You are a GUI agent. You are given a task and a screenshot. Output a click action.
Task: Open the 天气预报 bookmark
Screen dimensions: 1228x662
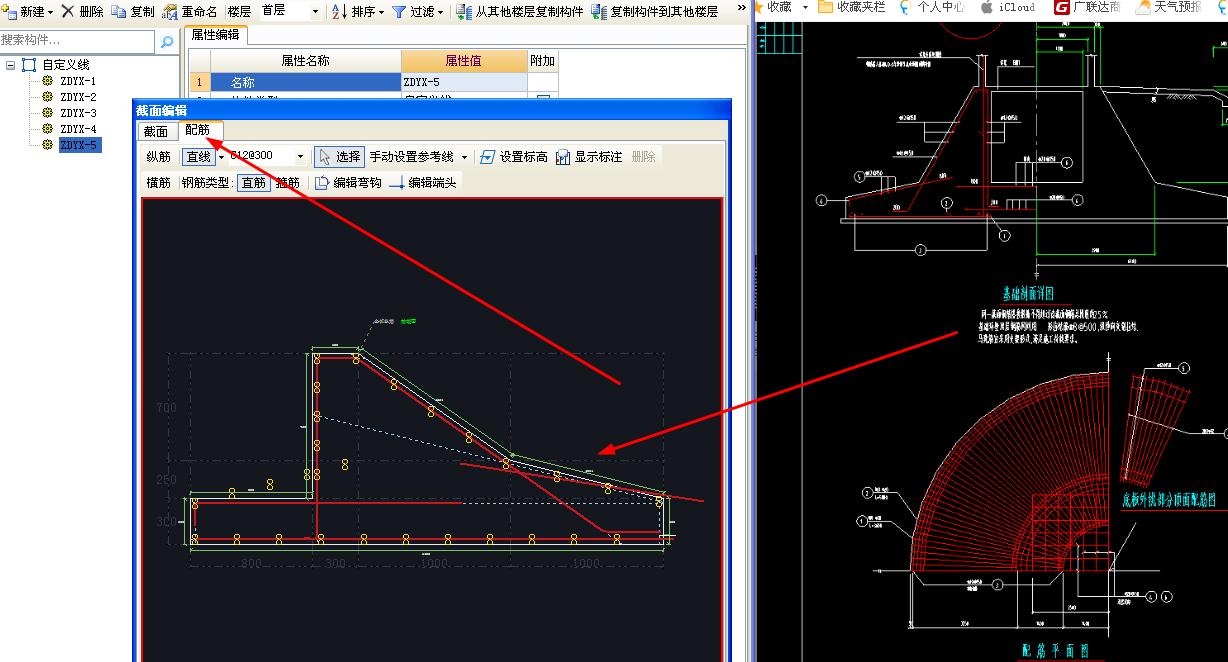click(x=1167, y=7)
